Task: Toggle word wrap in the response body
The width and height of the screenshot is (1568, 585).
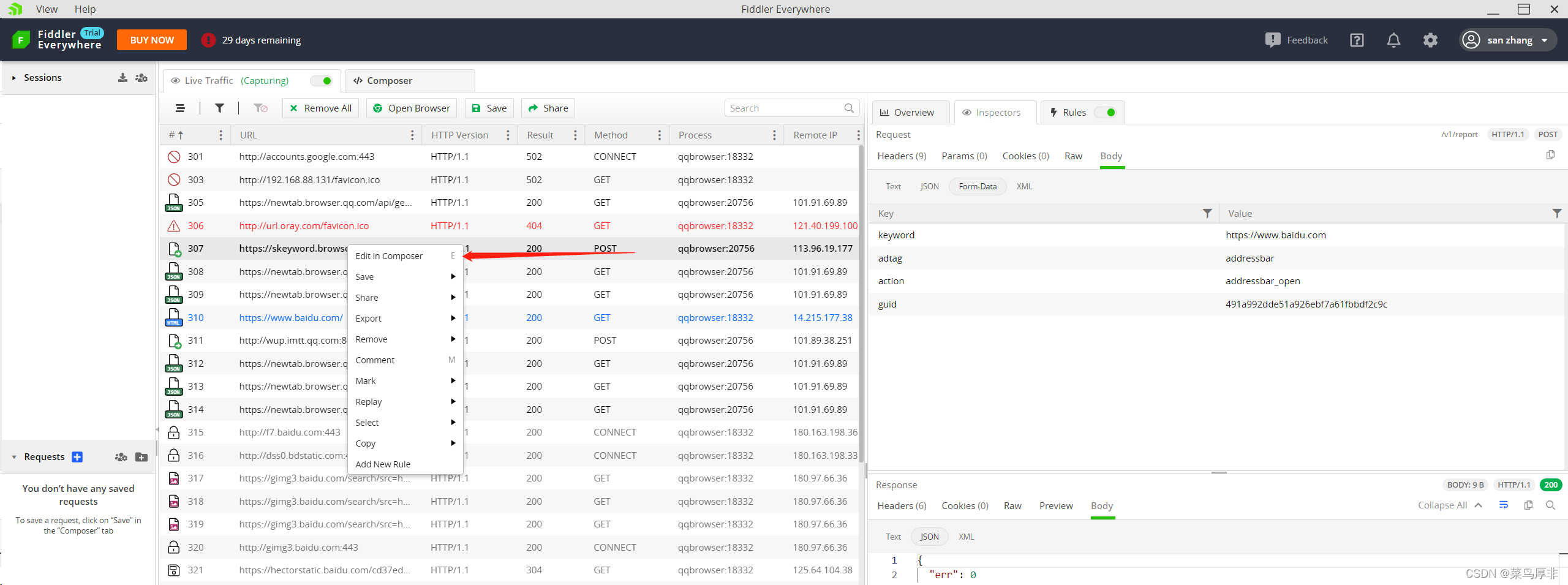Action: point(1504,505)
